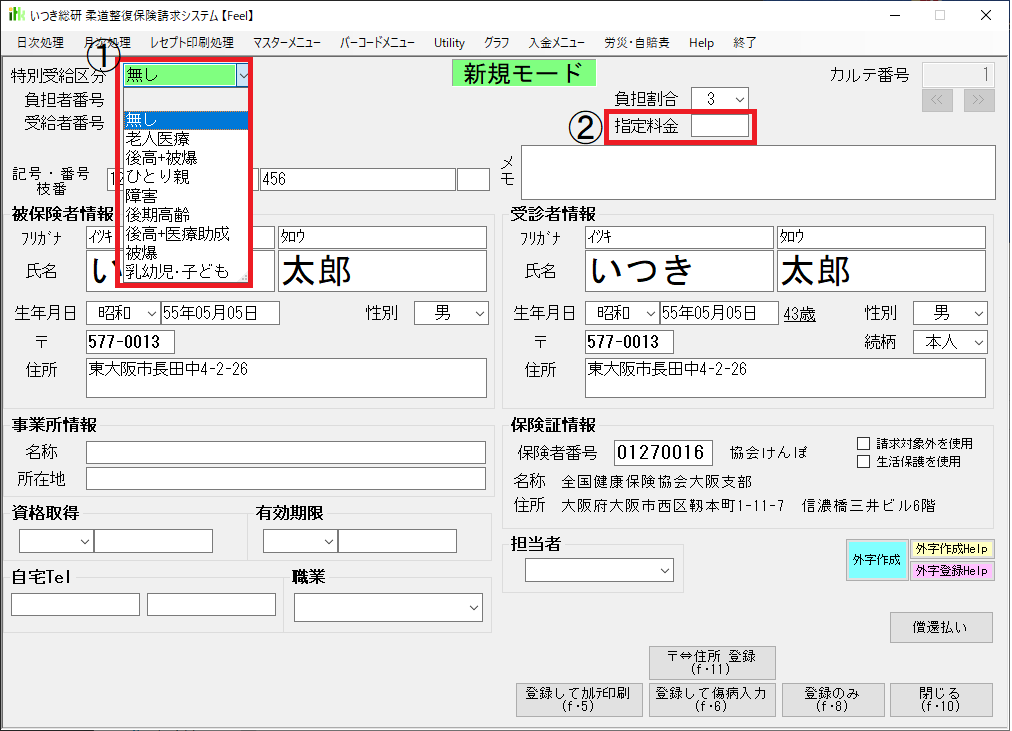Select 後期高齢 from the dropdown list
Image resolution: width=1012 pixels, height=731 pixels.
(158, 215)
